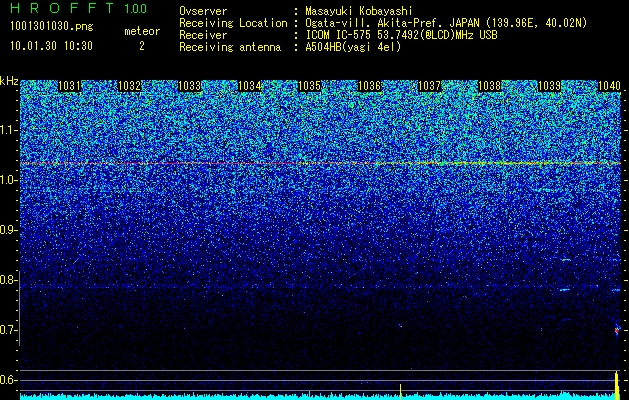Click the 1035 time marker
The width and height of the screenshot is (629, 400).
pyautogui.click(x=309, y=86)
